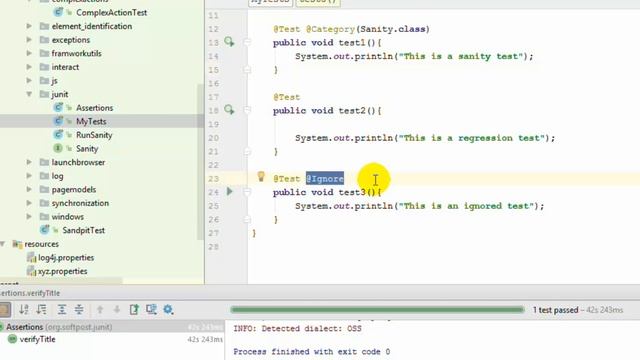
Task: Click the project panel vertical scrollbar
Action: (x=200, y=161)
